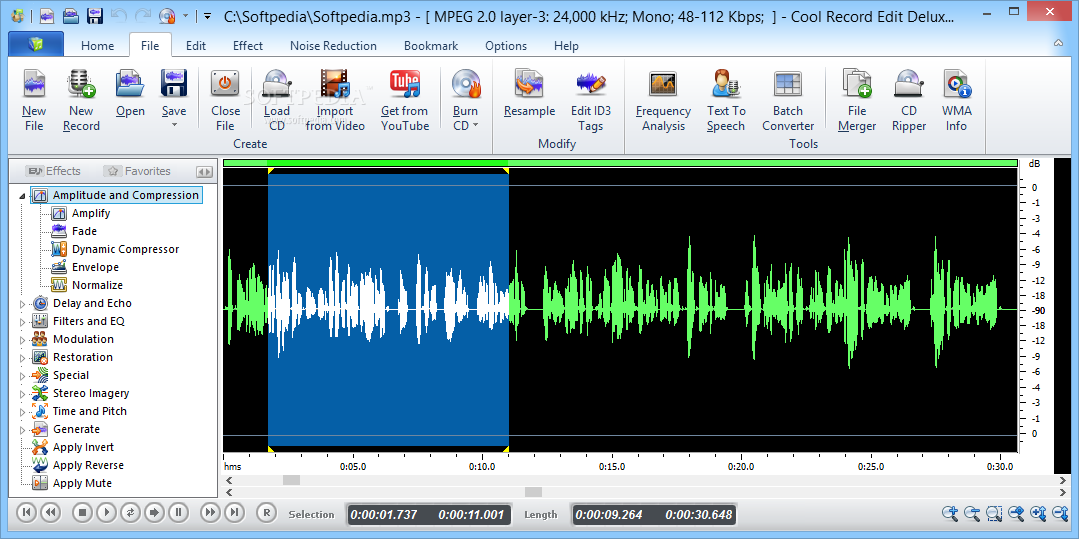Click the pause playback button

pos(178,512)
